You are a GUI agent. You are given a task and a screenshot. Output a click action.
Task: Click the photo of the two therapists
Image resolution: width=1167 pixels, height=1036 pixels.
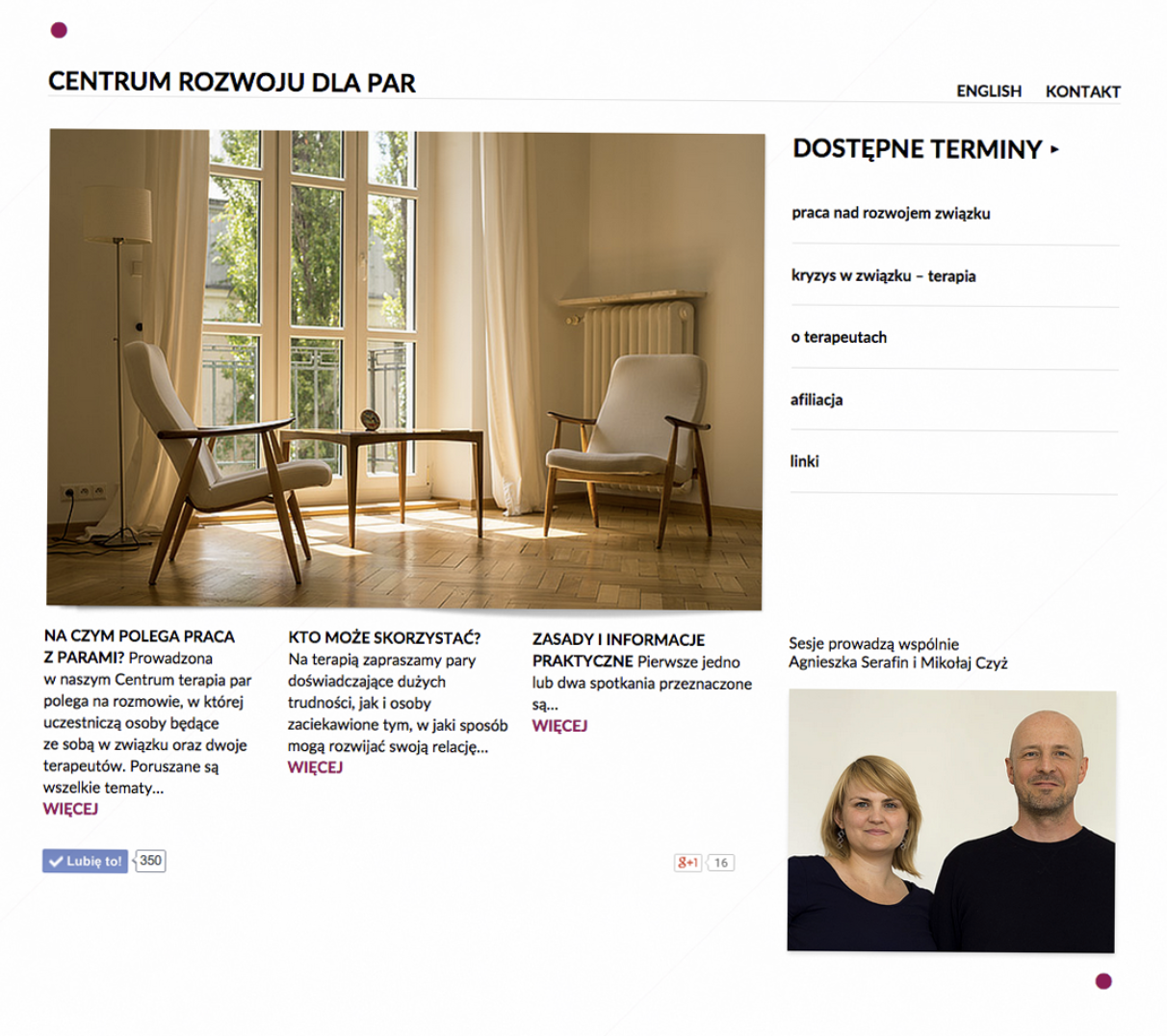pos(951,821)
